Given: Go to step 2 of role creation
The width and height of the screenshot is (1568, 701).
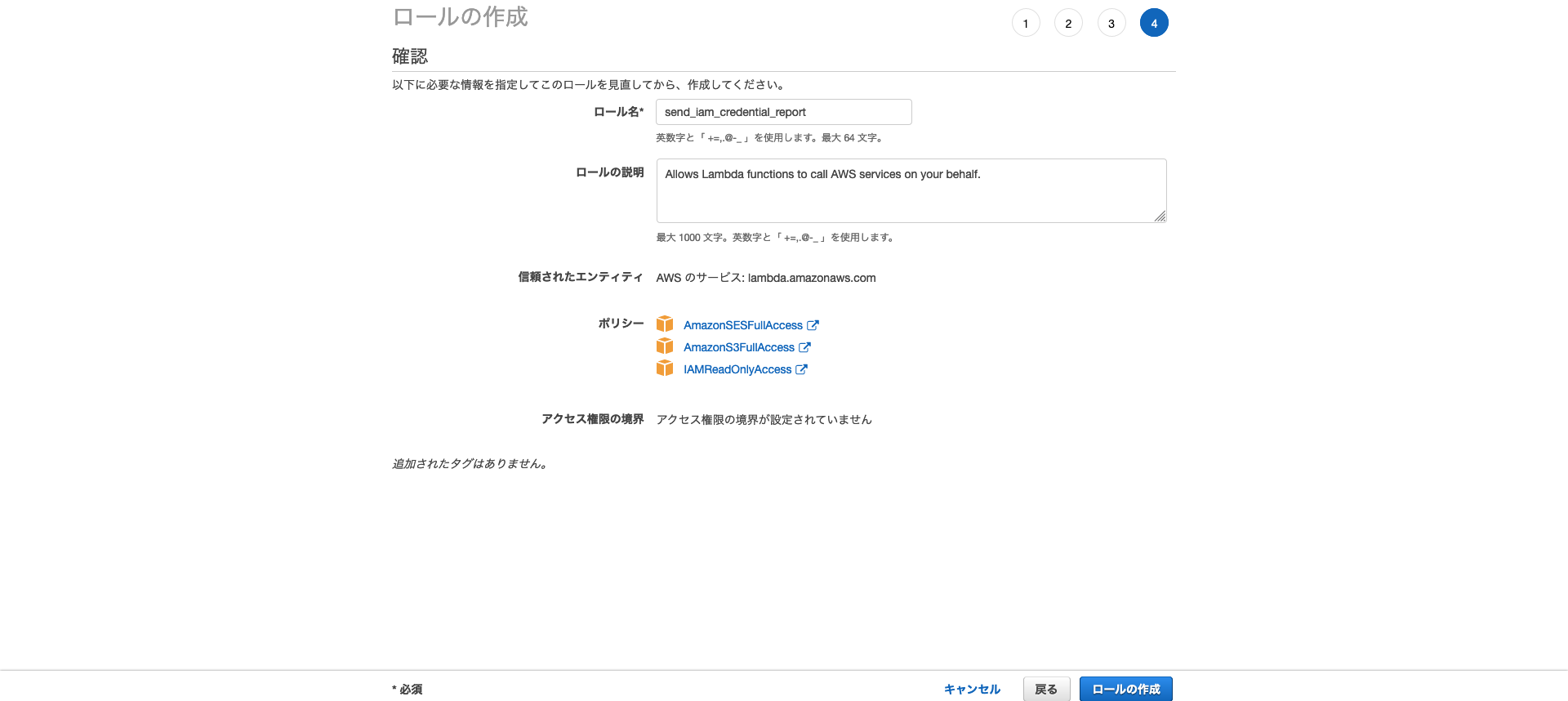Looking at the screenshot, I should click(1068, 23).
